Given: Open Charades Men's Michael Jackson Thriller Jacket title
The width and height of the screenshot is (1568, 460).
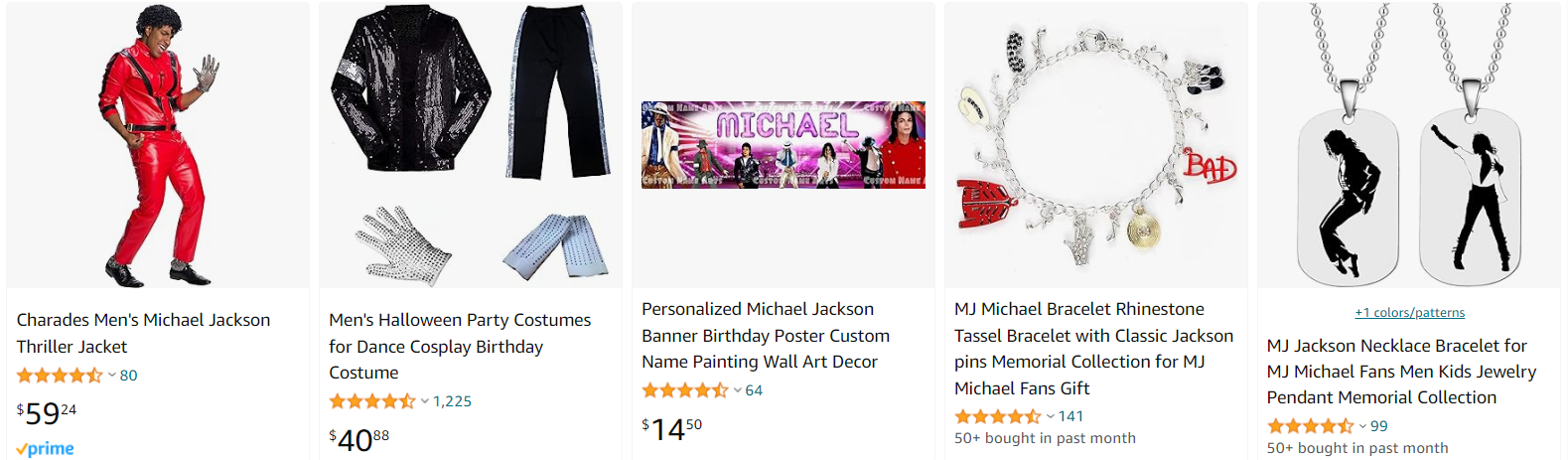Looking at the screenshot, I should [143, 333].
